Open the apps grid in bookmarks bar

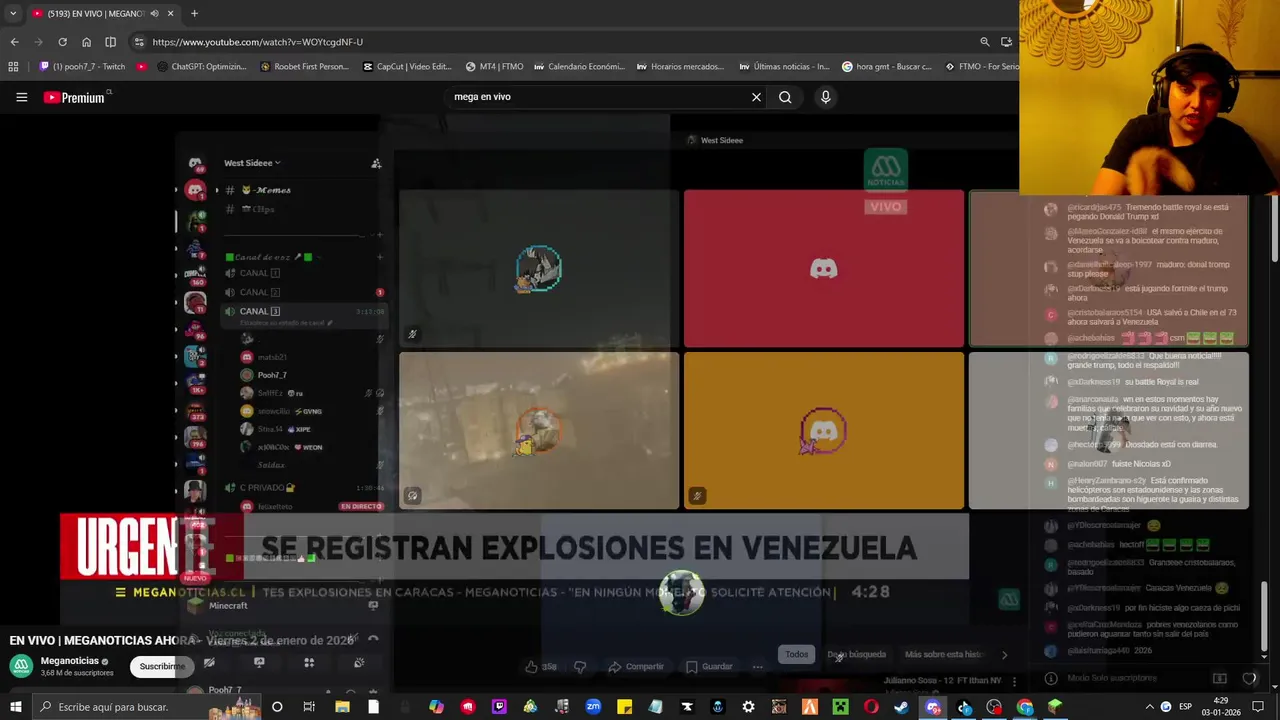(x=13, y=67)
